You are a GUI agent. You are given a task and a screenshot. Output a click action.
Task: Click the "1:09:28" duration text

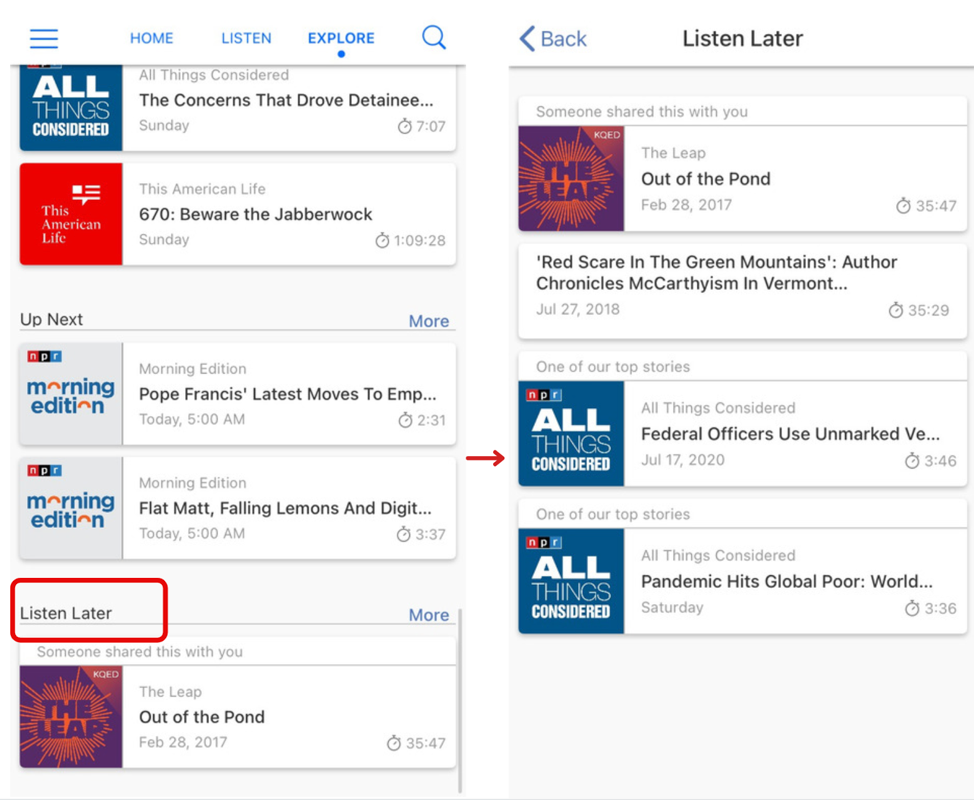point(419,240)
